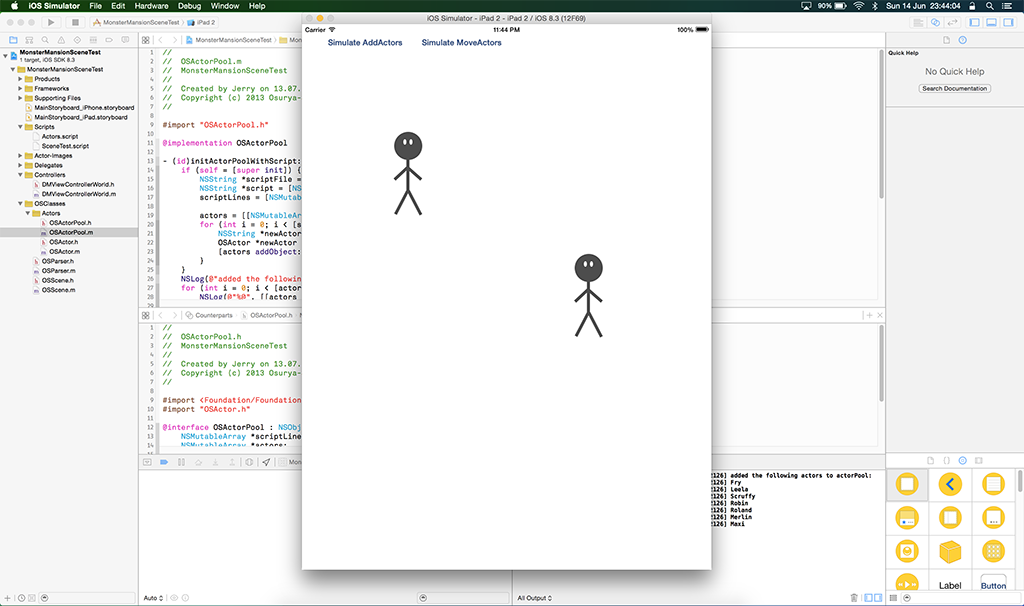Open the Report navigator
The image size is (1024, 606).
point(125,40)
